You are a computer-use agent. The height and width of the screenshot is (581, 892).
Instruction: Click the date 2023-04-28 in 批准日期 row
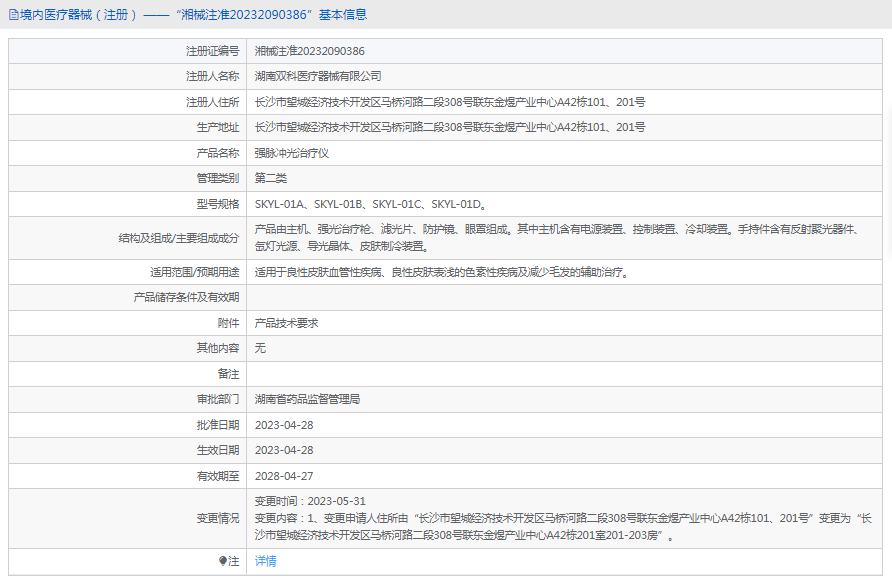[284, 425]
